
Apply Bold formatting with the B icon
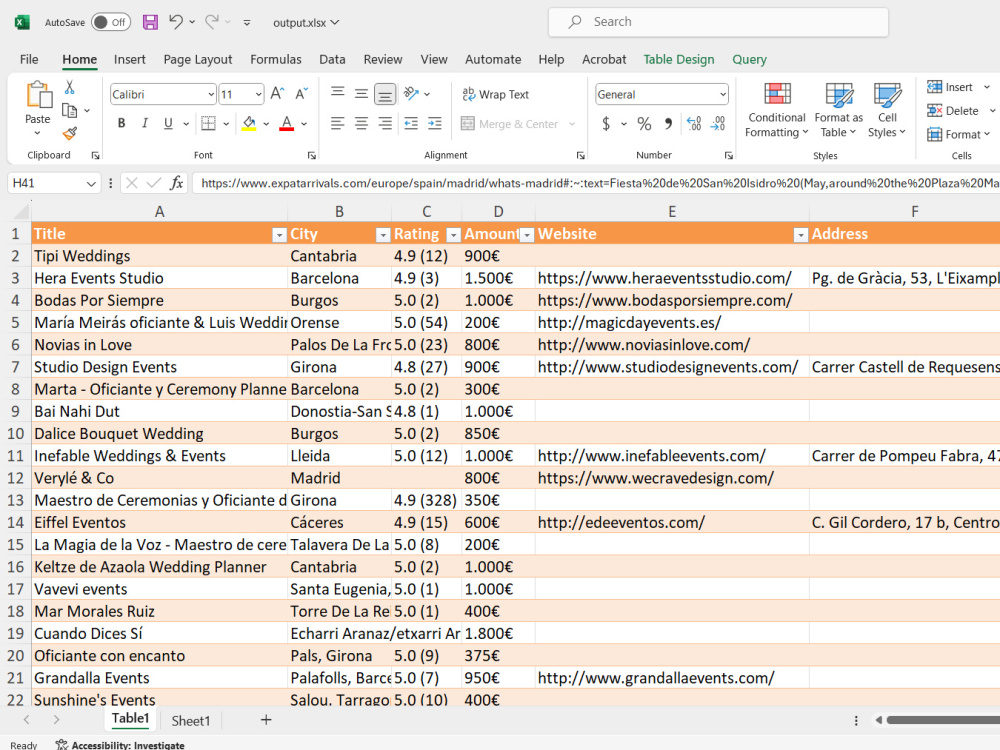121,123
